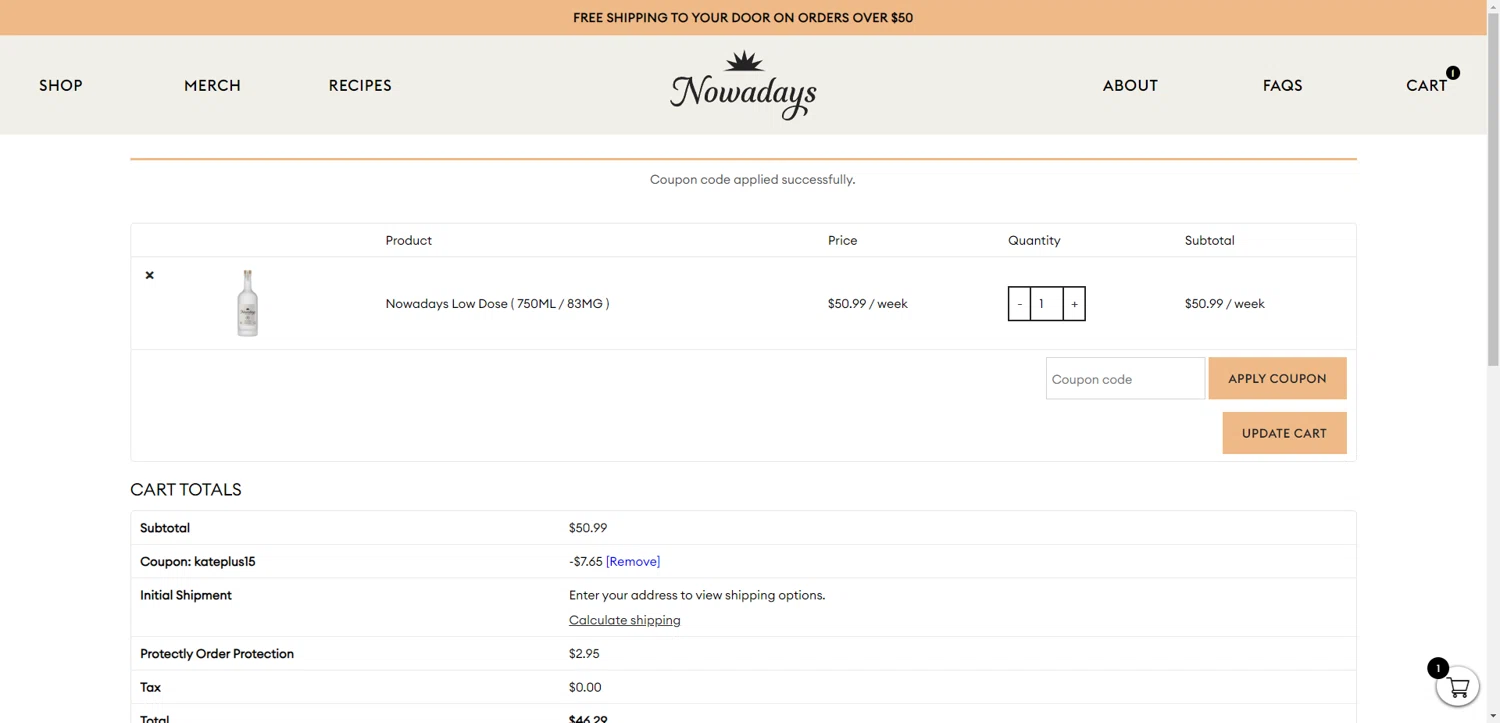Viewport: 1500px width, 723px height.
Task: Expand the Calculate shipping link
Action: (x=625, y=620)
